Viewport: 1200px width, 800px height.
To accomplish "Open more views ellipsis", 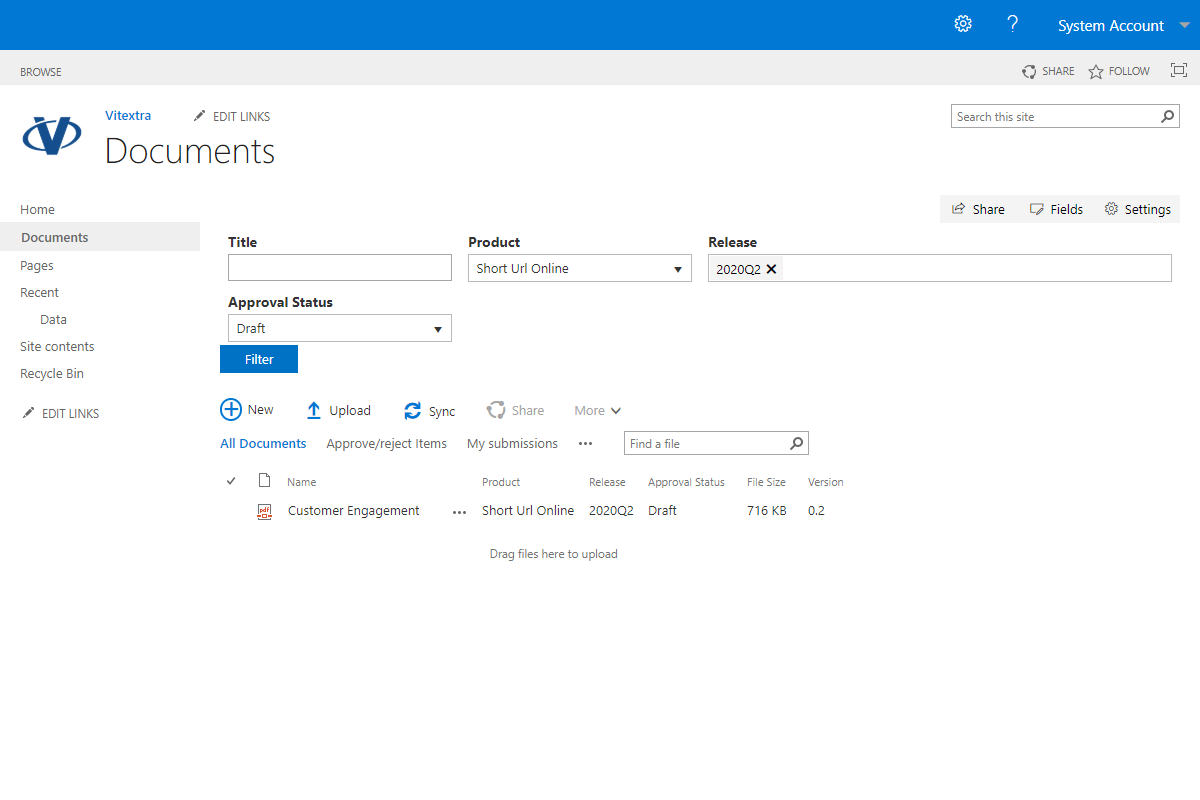I will [586, 443].
